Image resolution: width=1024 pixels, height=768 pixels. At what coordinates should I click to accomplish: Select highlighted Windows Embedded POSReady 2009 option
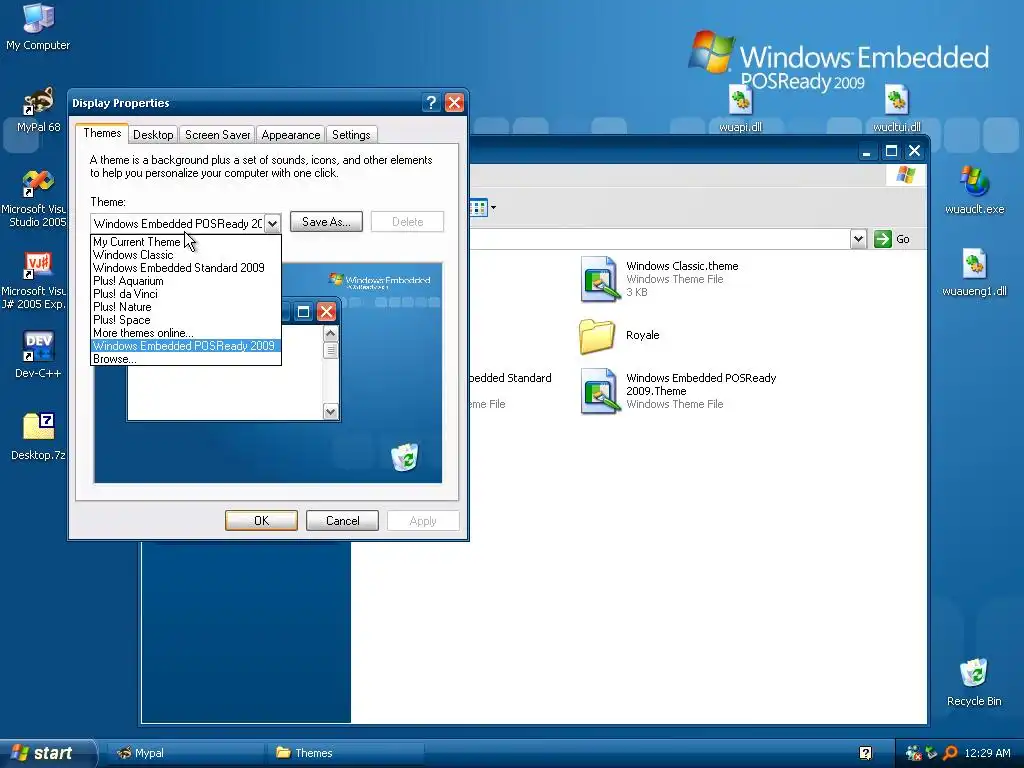tap(185, 346)
